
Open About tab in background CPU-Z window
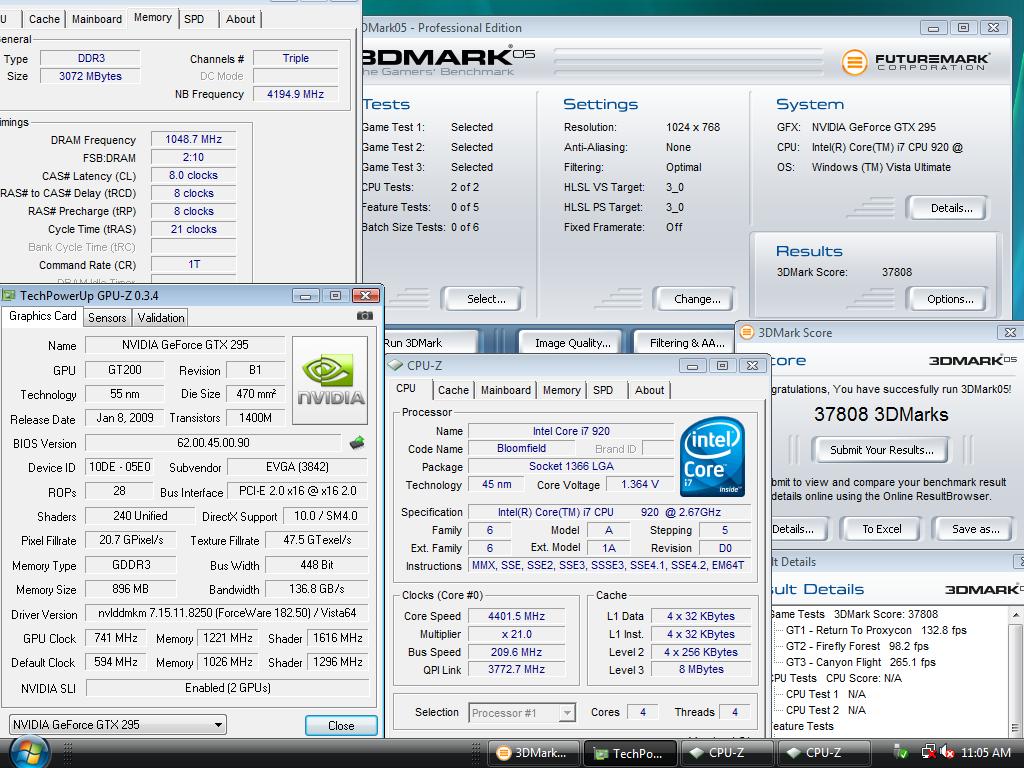point(240,19)
